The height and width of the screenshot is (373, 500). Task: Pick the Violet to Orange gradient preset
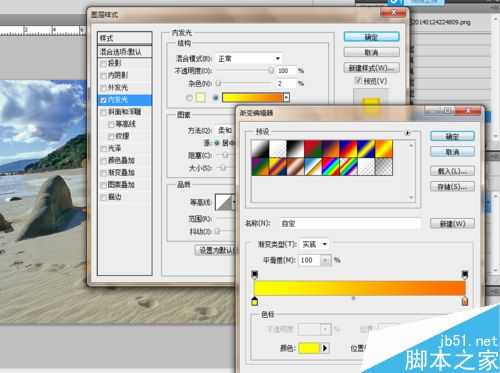click(331, 148)
